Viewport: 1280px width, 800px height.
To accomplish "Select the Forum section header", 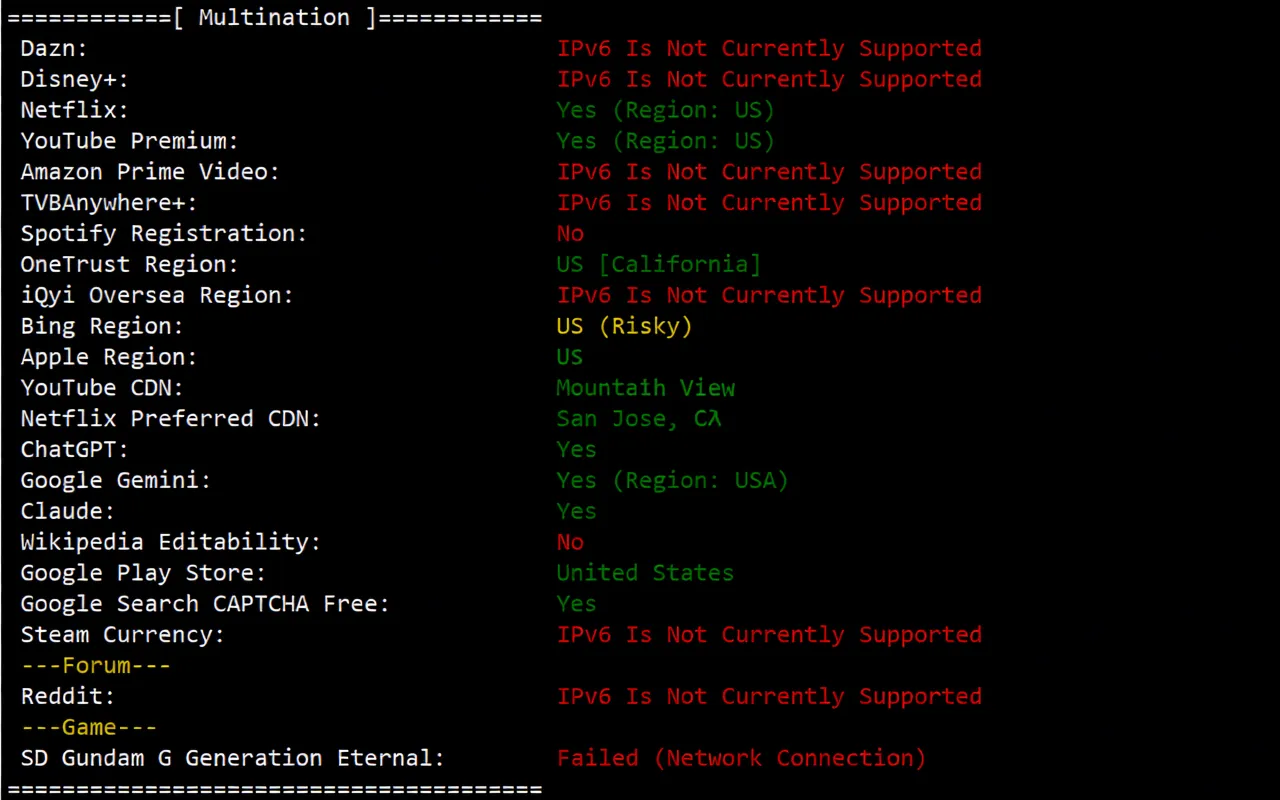I will pos(95,665).
